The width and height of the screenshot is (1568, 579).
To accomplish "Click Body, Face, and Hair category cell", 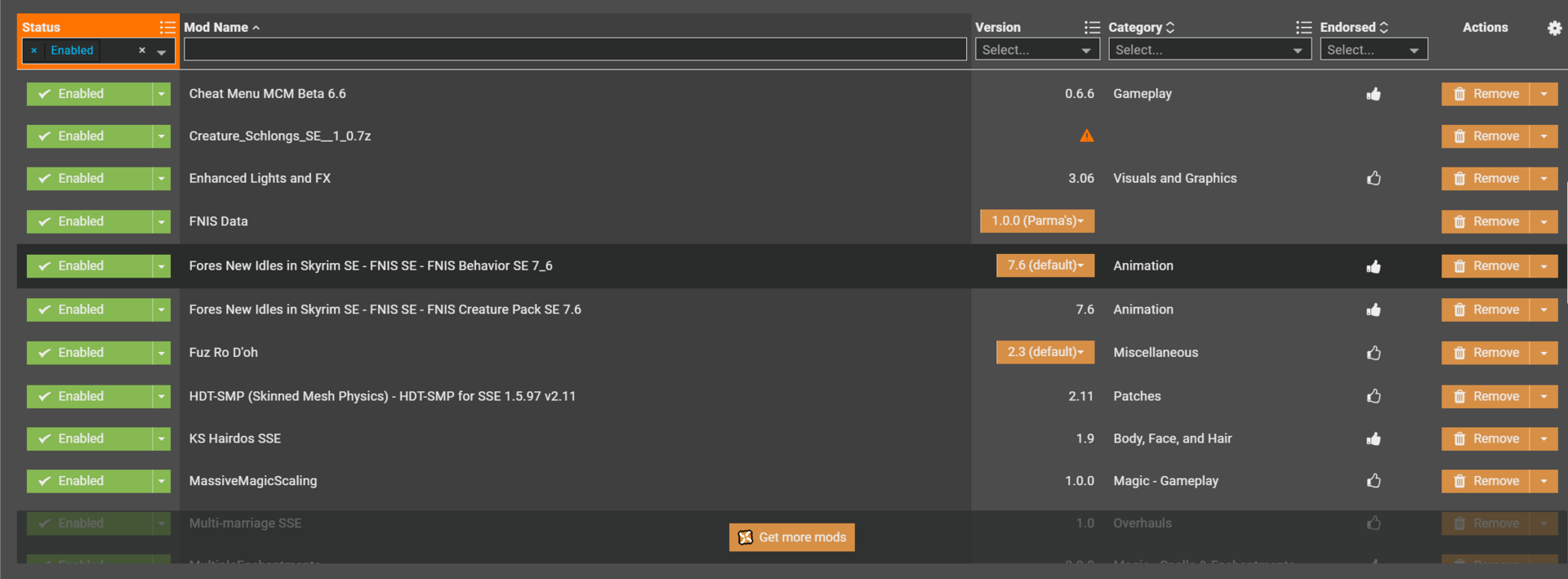I will tap(1172, 439).
